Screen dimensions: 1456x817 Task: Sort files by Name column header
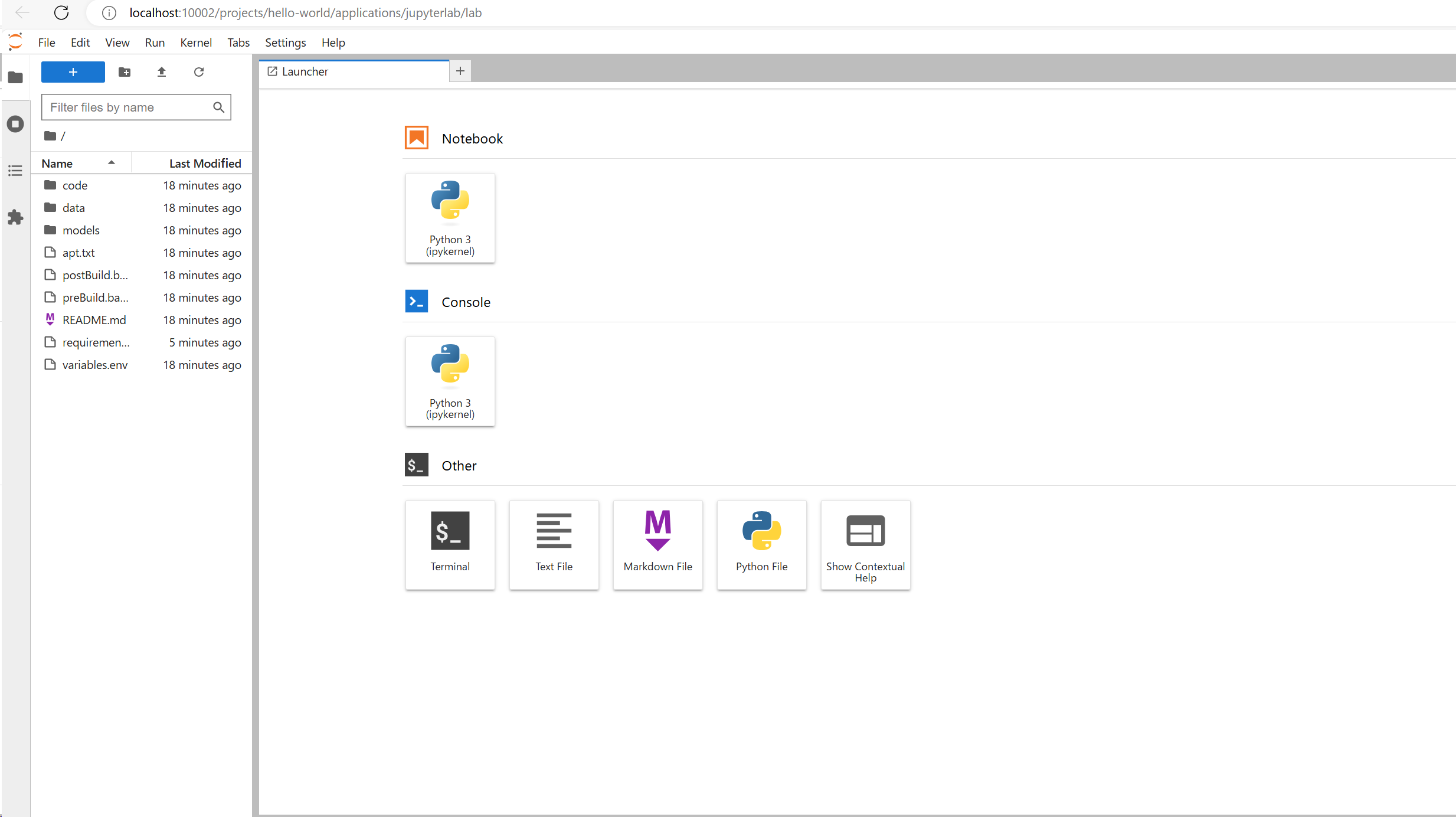[x=57, y=164]
